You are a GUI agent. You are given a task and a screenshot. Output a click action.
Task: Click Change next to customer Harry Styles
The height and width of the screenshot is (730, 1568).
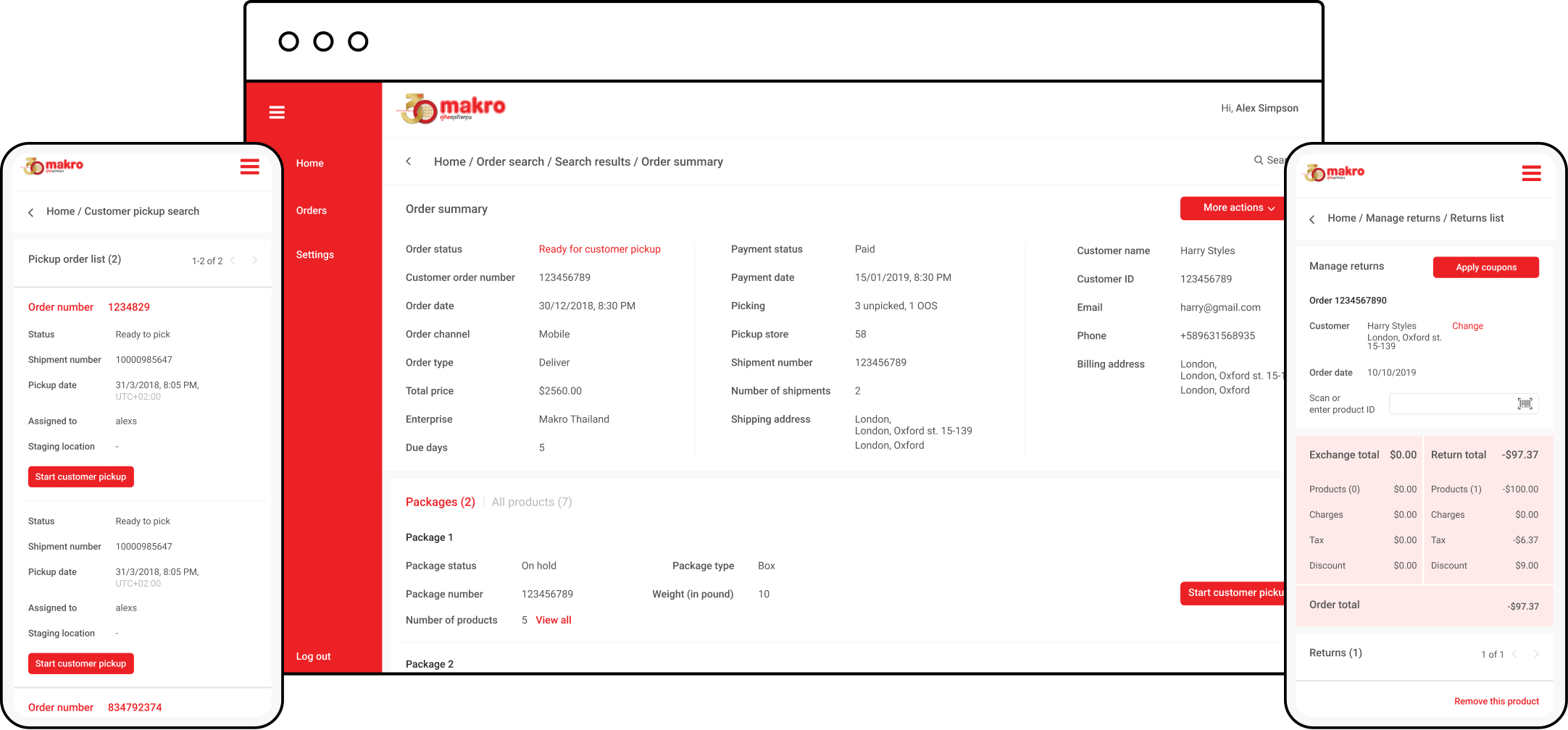1467,326
